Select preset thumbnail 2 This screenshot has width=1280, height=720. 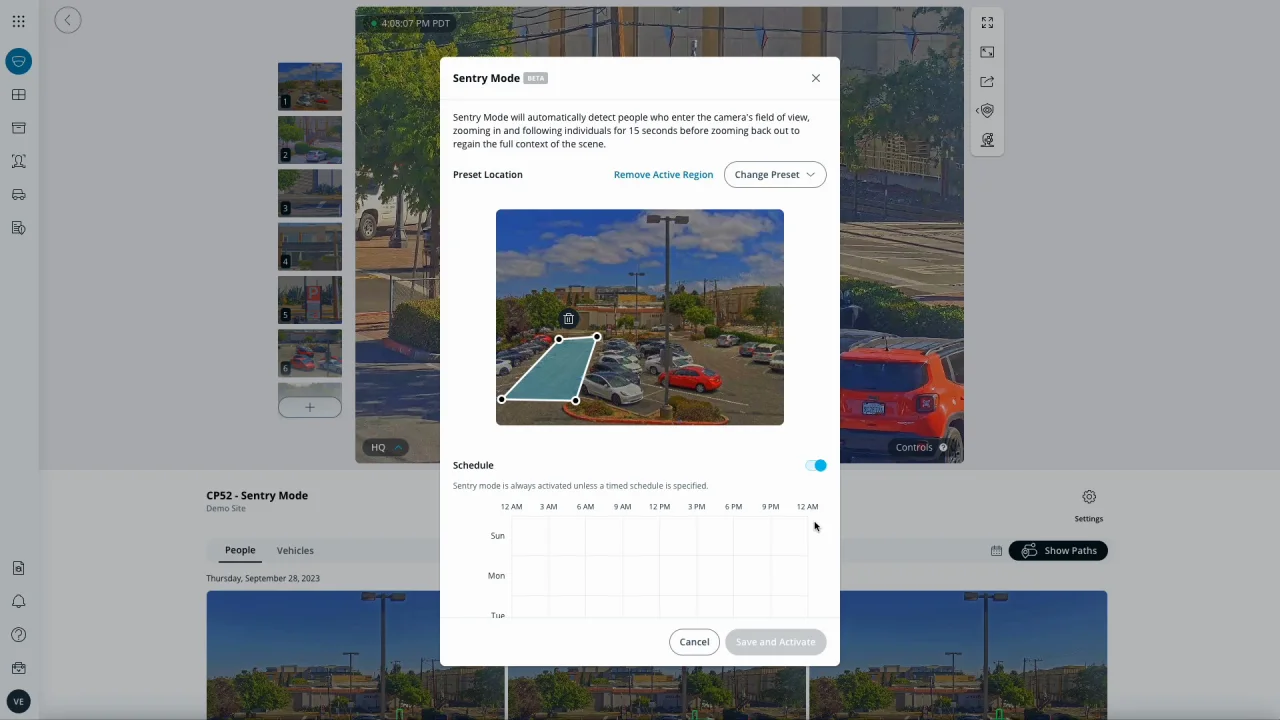click(x=310, y=140)
